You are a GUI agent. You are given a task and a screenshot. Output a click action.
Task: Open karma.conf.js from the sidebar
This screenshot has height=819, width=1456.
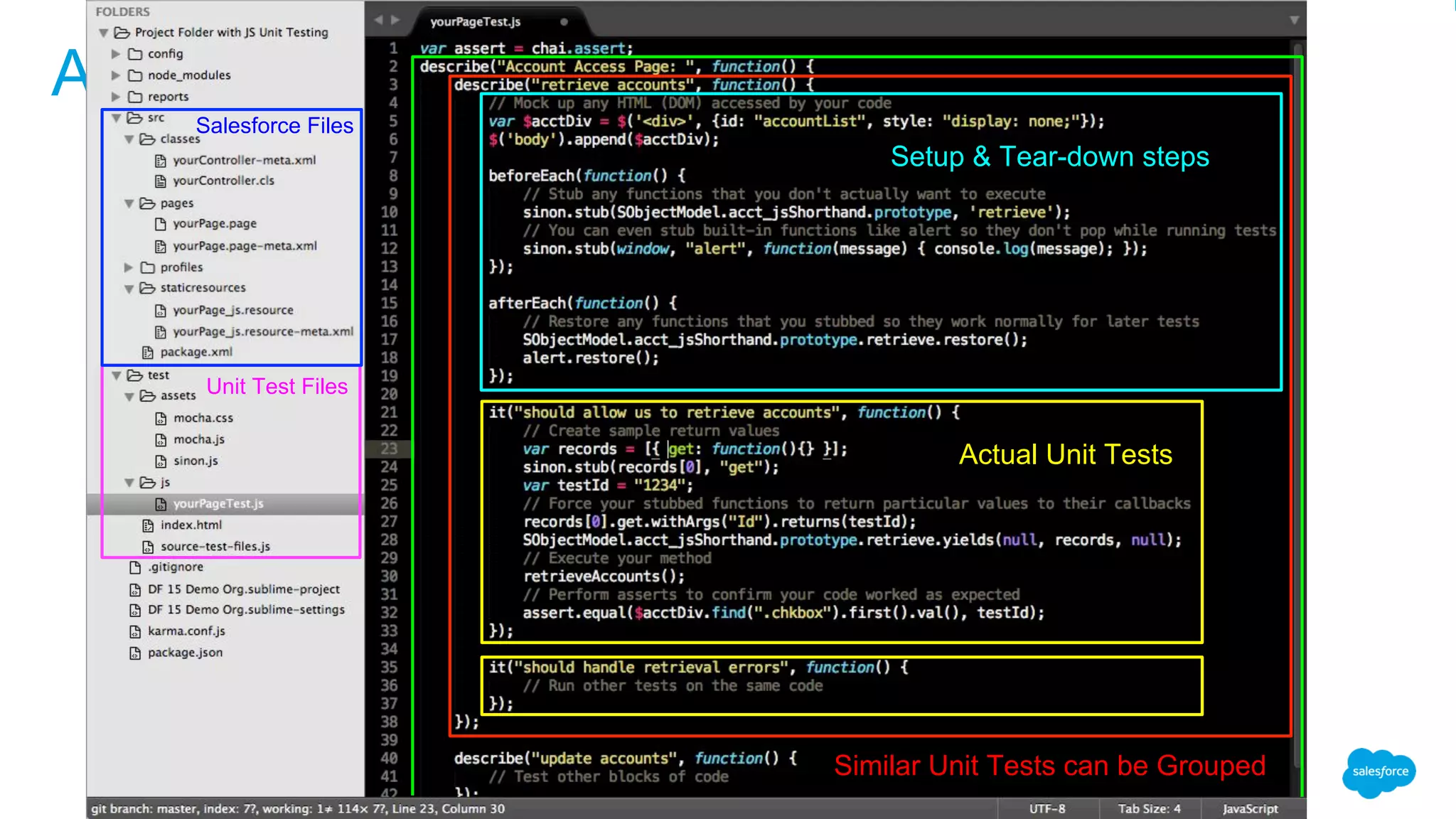point(186,631)
